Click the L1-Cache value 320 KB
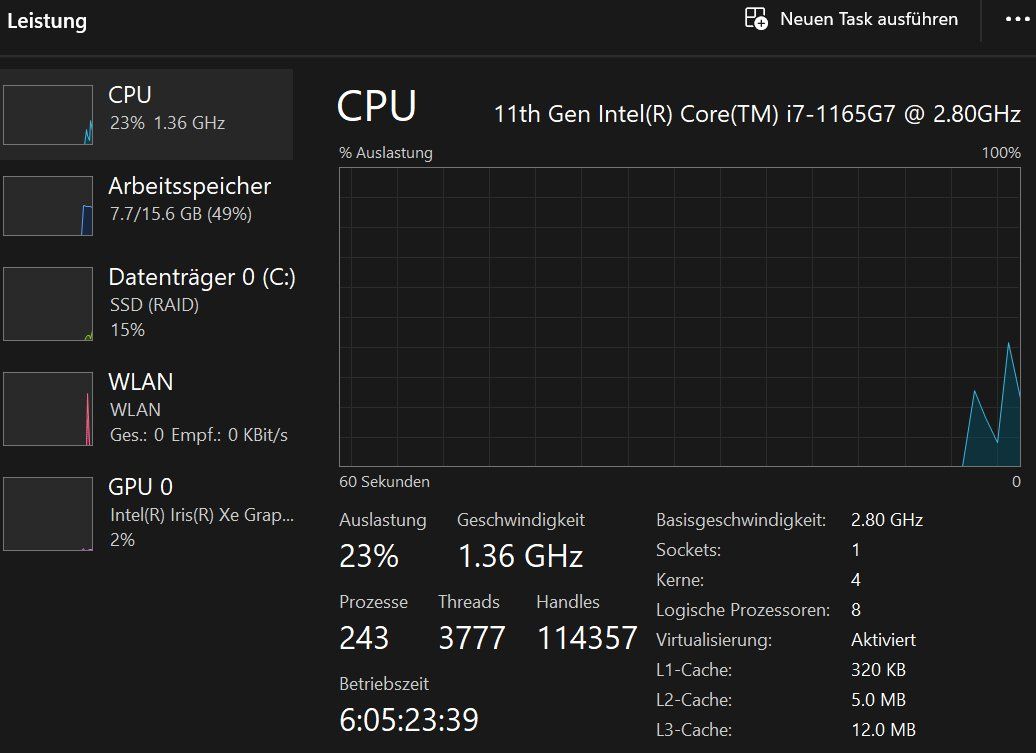 click(878, 670)
